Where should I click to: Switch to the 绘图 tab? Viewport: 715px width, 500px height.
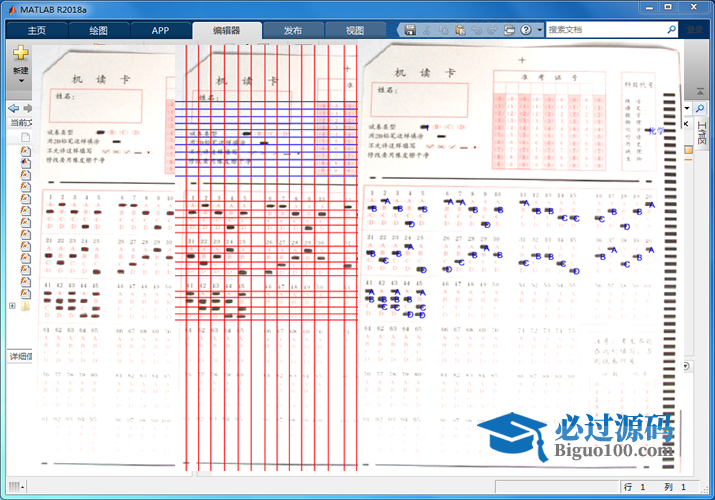pos(98,31)
